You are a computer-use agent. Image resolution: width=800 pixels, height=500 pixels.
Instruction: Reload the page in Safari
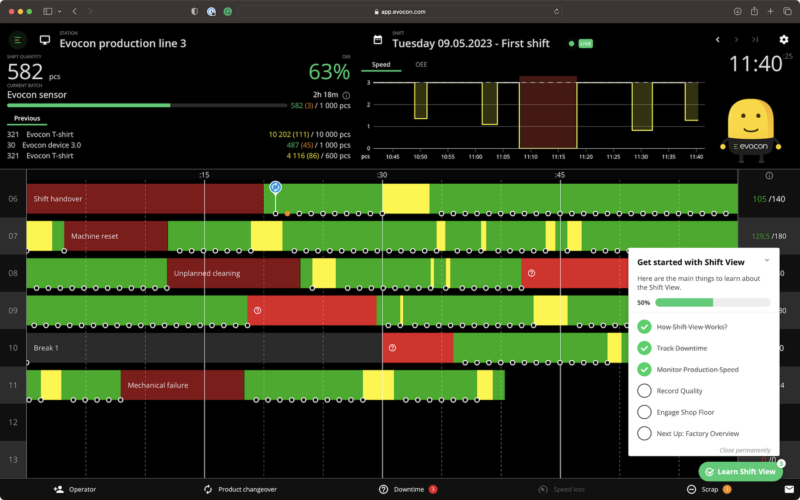pyautogui.click(x=556, y=11)
